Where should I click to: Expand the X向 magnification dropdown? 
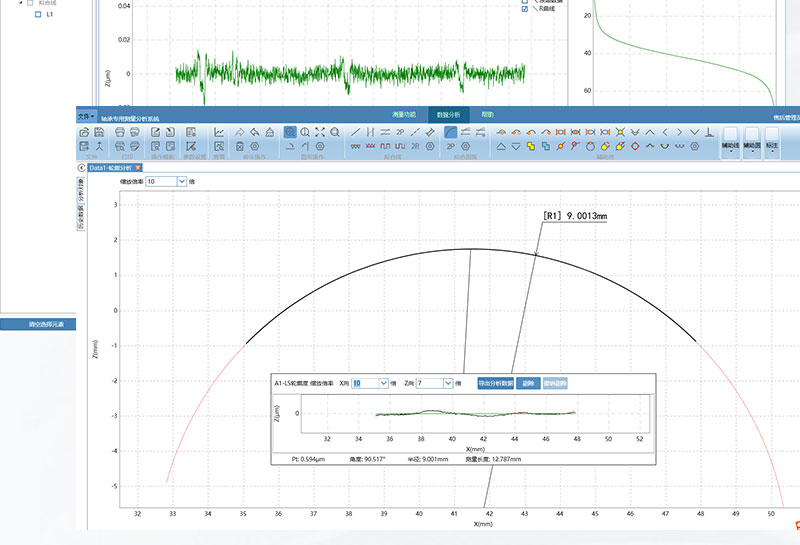pyautogui.click(x=385, y=383)
